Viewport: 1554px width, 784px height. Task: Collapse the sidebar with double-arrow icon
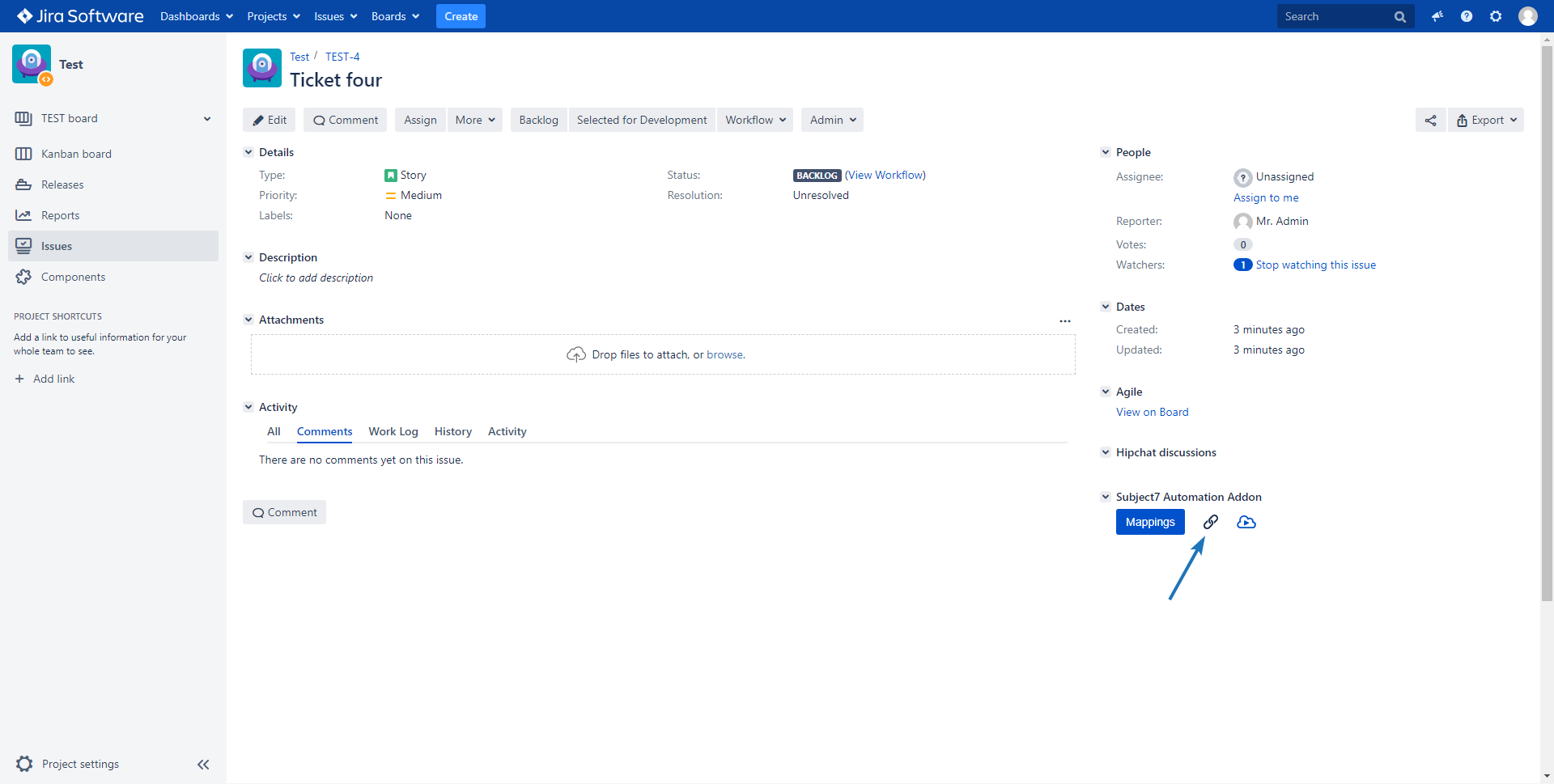[x=203, y=764]
